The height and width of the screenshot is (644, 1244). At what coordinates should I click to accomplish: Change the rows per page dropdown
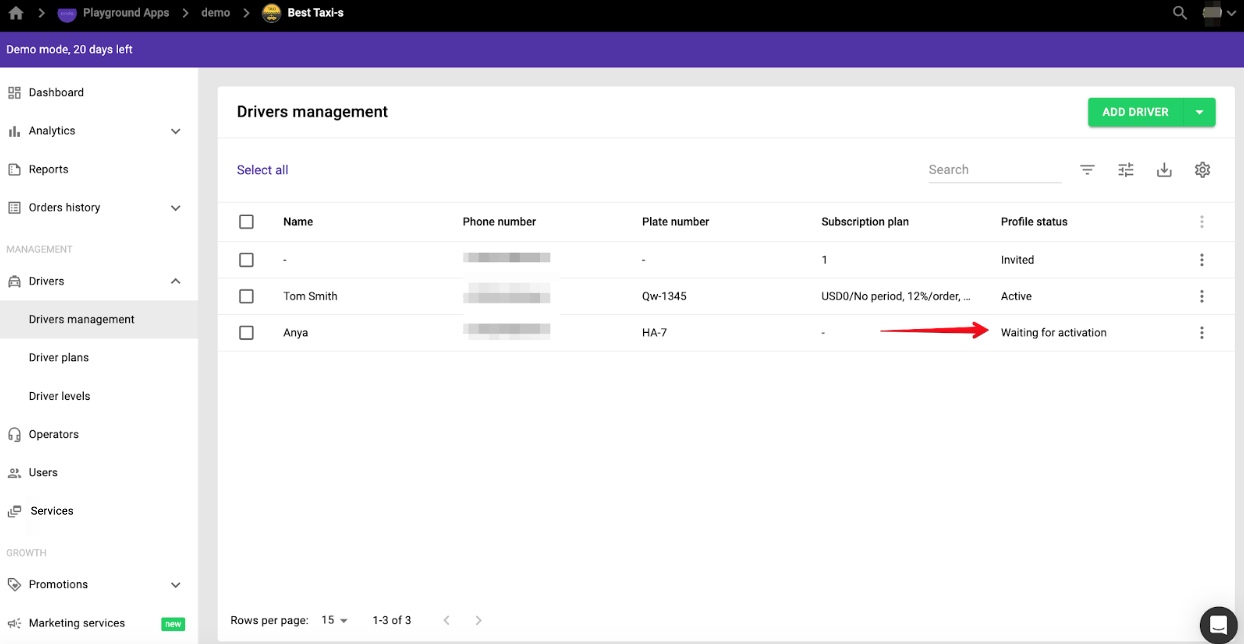(x=334, y=620)
